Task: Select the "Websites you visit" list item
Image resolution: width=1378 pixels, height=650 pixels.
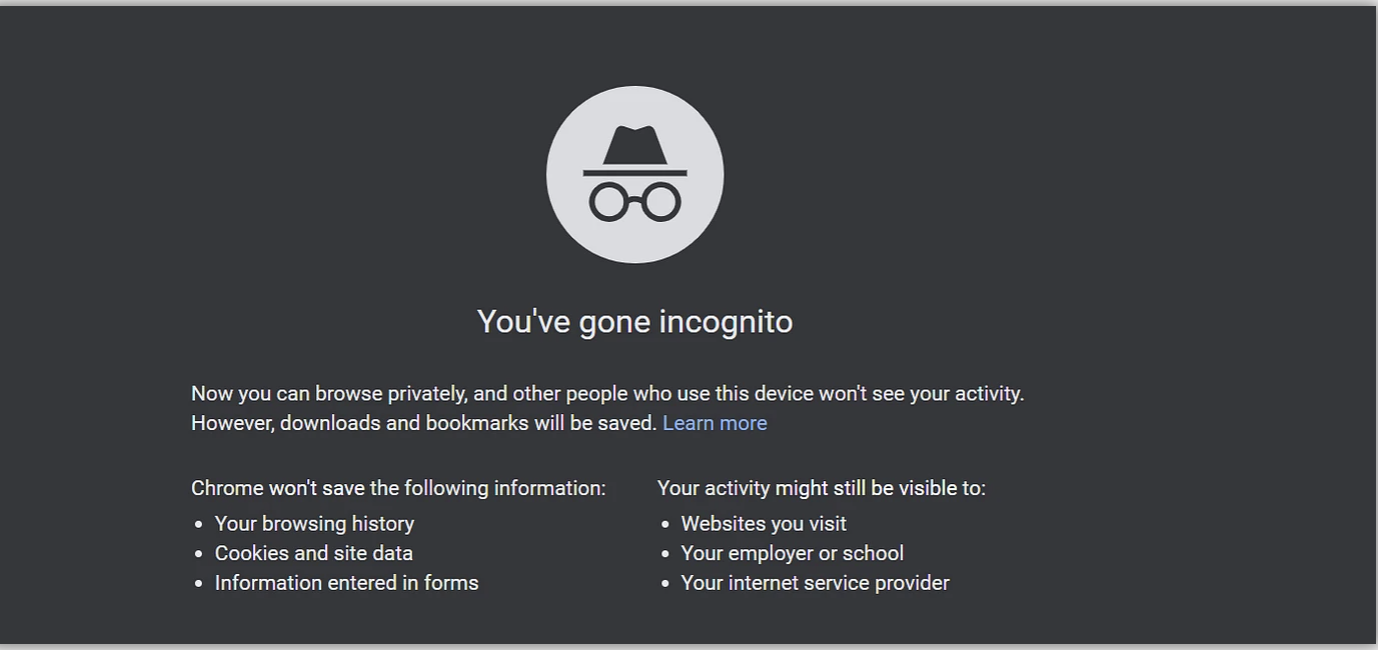Action: (763, 524)
